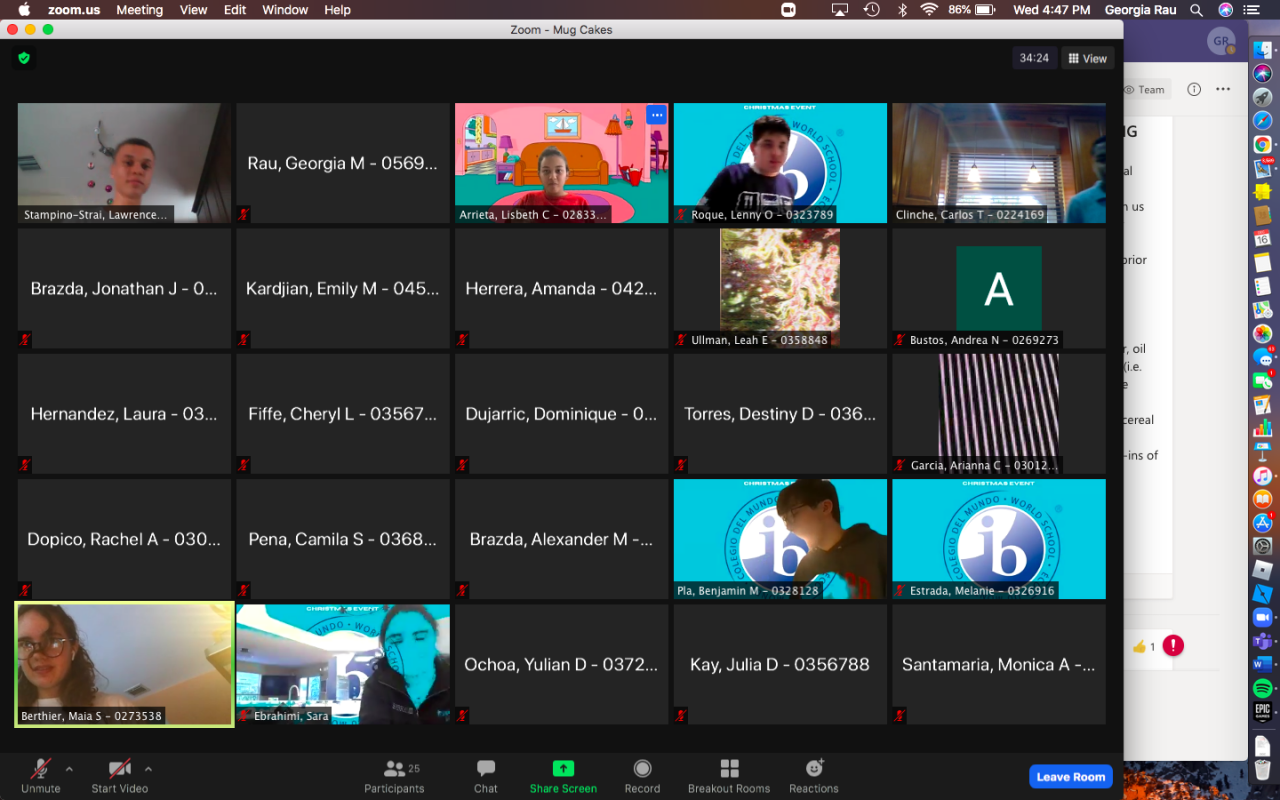This screenshot has height=800, width=1280.
Task: Expand audio options arrow beside Unmute
Action: coord(69,769)
